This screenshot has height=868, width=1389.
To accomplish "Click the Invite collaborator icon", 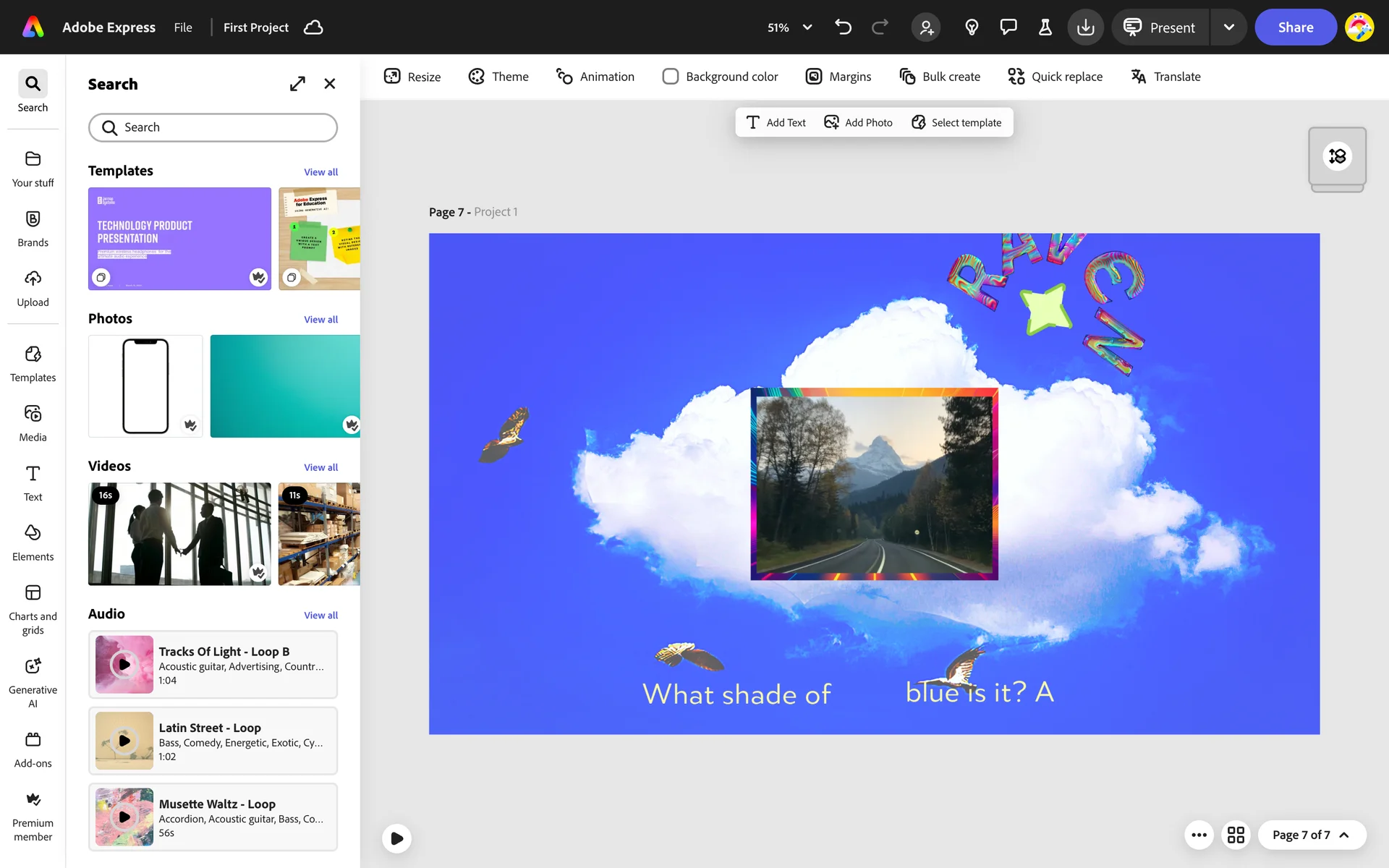I will click(926, 27).
